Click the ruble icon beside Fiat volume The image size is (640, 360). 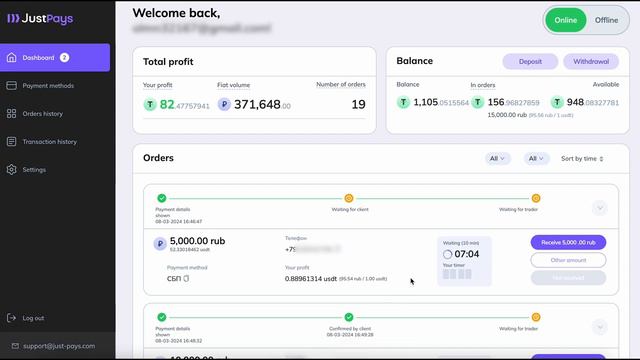(x=224, y=104)
